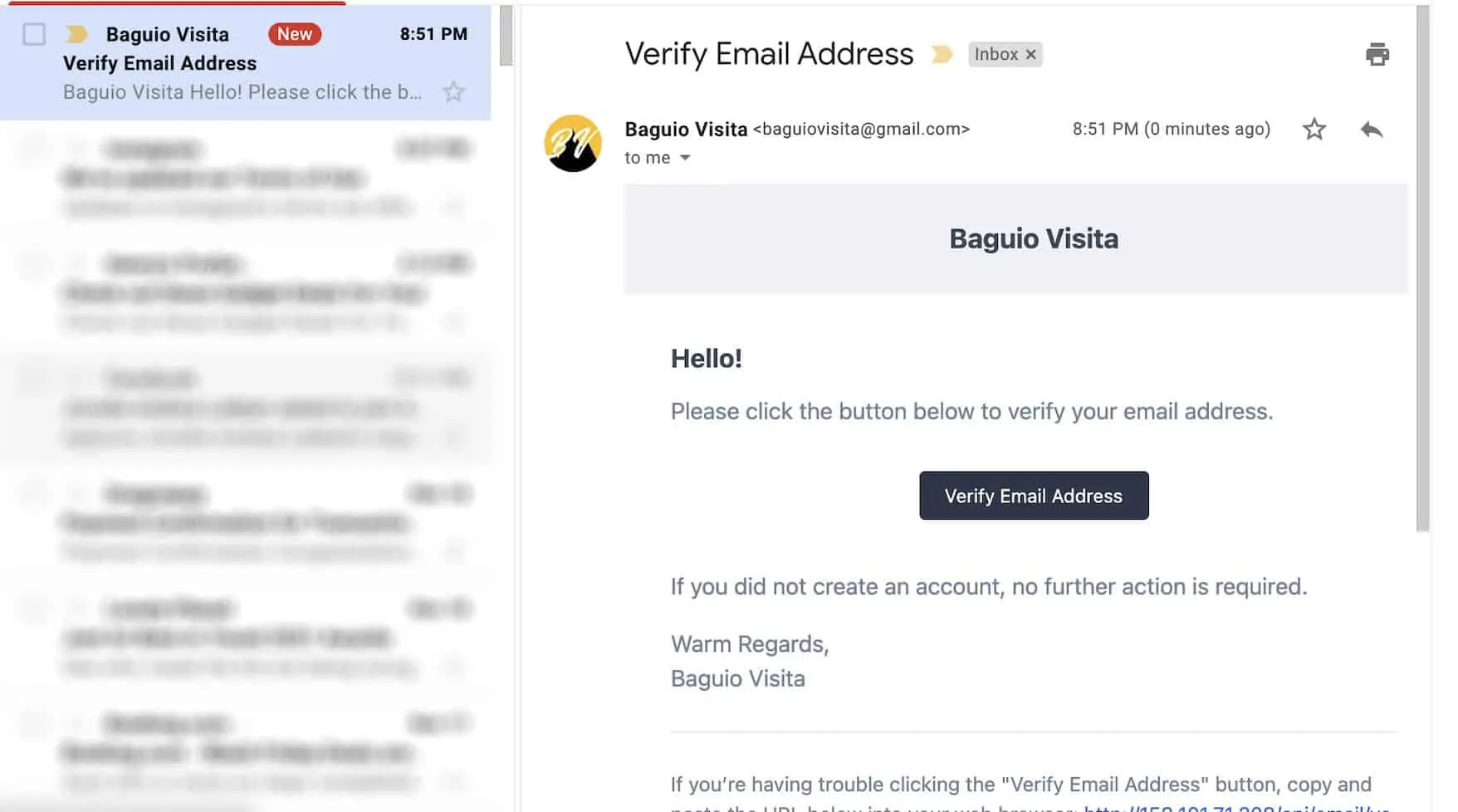Click the sender address baguiovisita@gmail.com
The image size is (1458, 812).
(861, 130)
